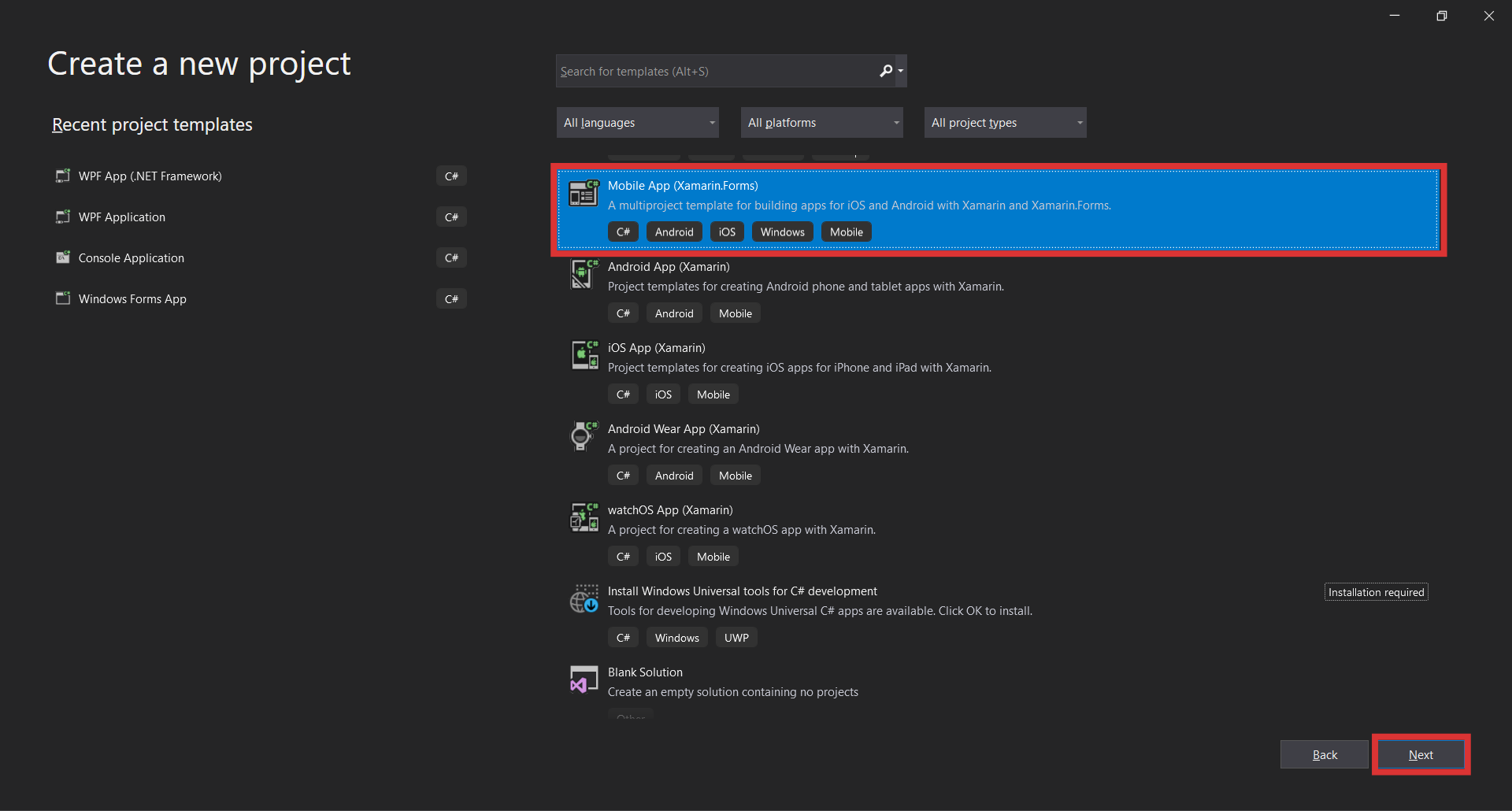Click the Installation required badge
Viewport: 1512px width, 811px height.
(x=1376, y=592)
